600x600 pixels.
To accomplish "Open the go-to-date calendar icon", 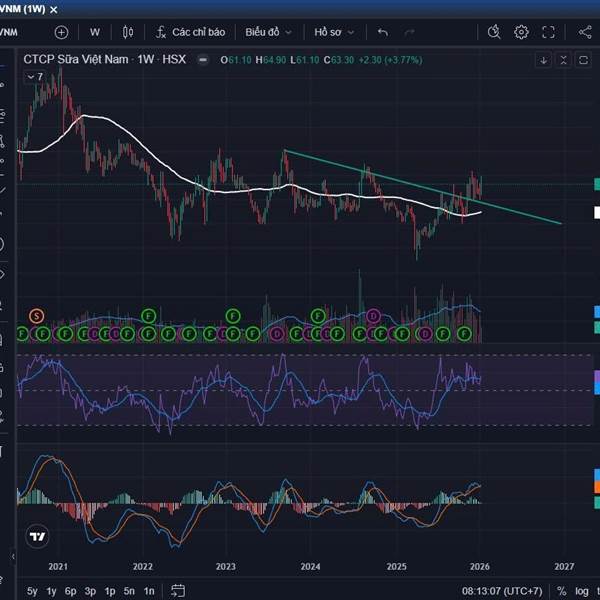I will pyautogui.click(x=178, y=590).
